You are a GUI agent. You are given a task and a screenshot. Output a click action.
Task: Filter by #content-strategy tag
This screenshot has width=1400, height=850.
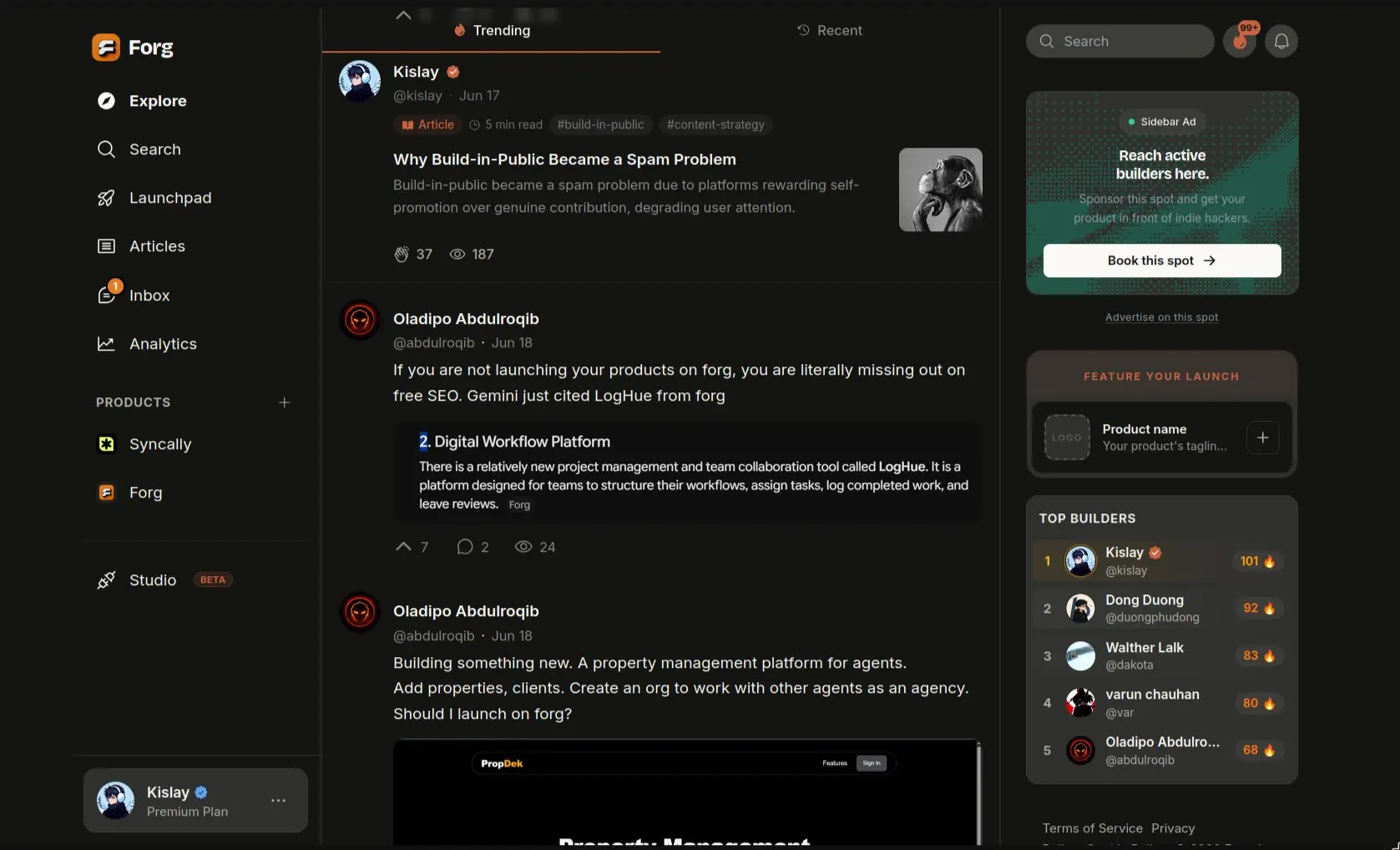click(715, 124)
